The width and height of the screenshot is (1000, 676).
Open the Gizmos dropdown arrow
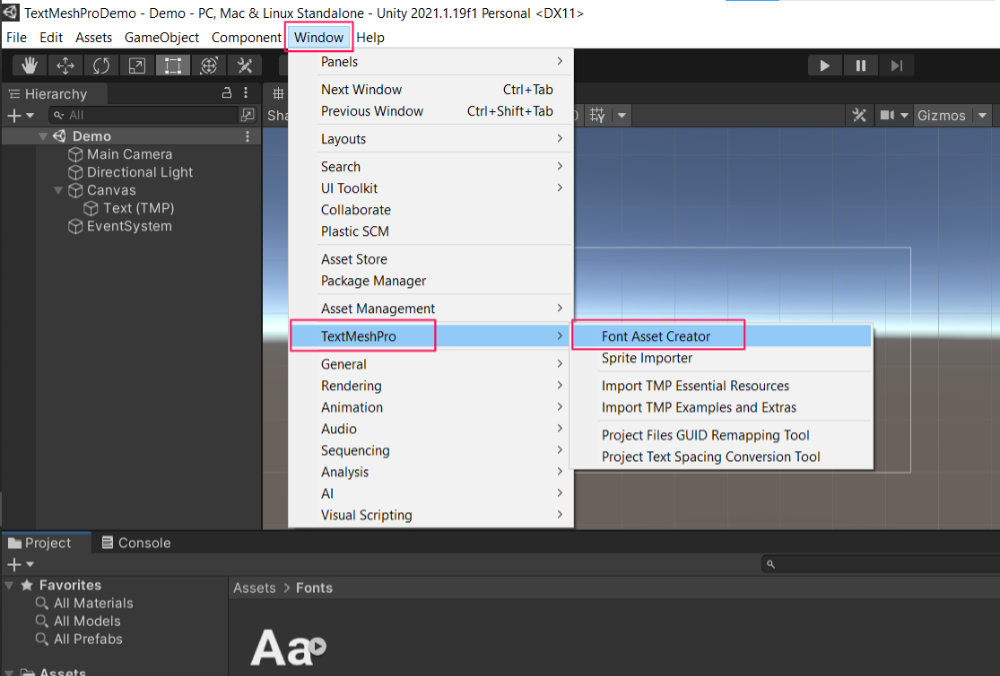coord(983,115)
